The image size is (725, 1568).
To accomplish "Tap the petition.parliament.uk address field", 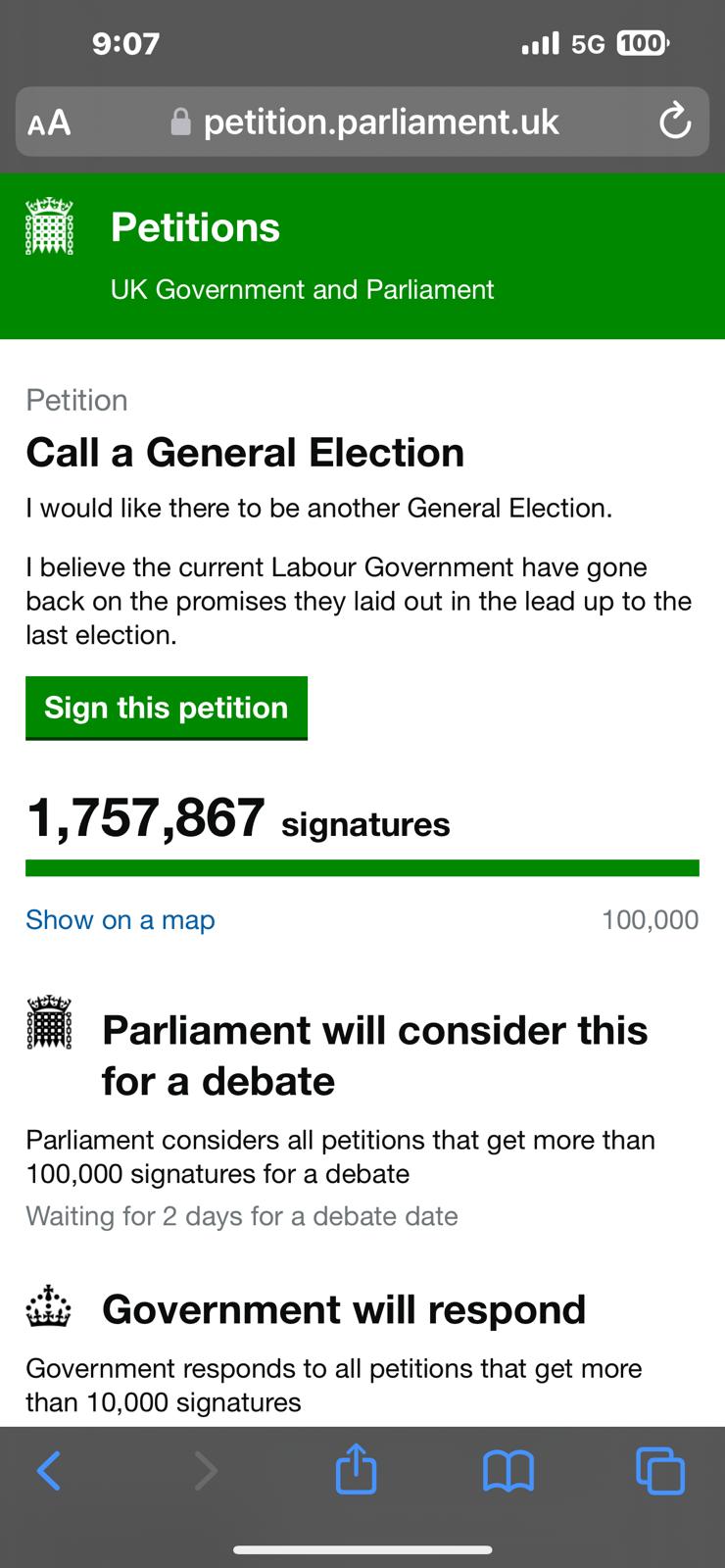I will tap(380, 122).
